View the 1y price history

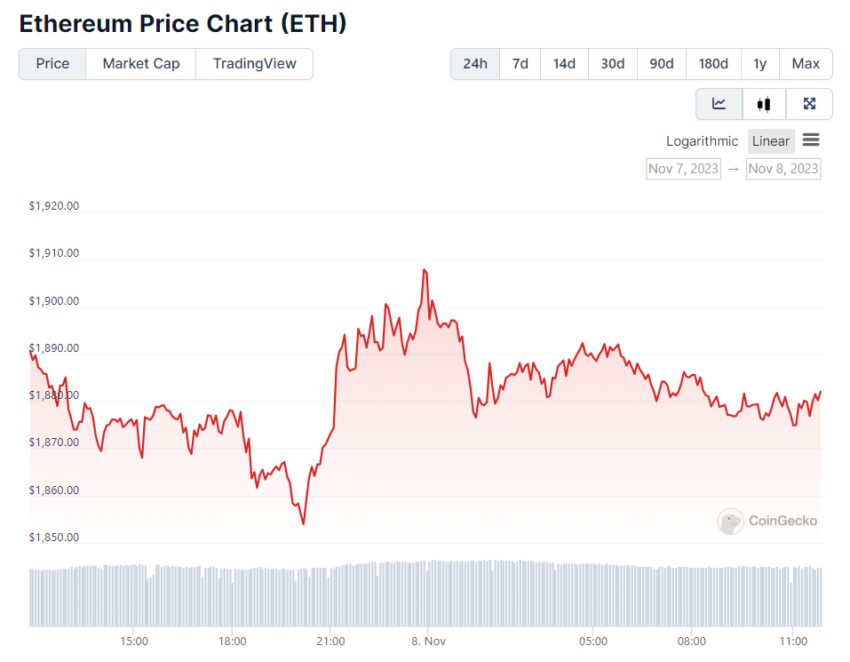pos(759,64)
